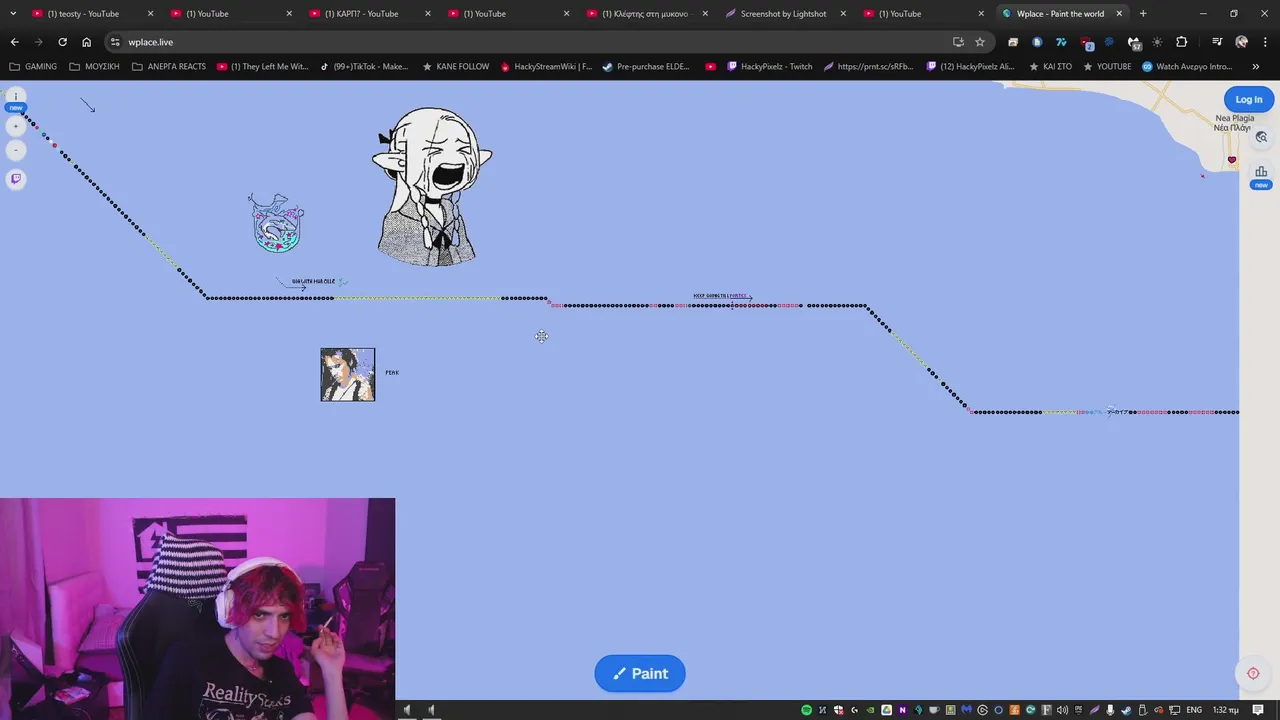Open the ΑΝΕΡΓΑ REACTS bookmarks folder

(x=169, y=66)
